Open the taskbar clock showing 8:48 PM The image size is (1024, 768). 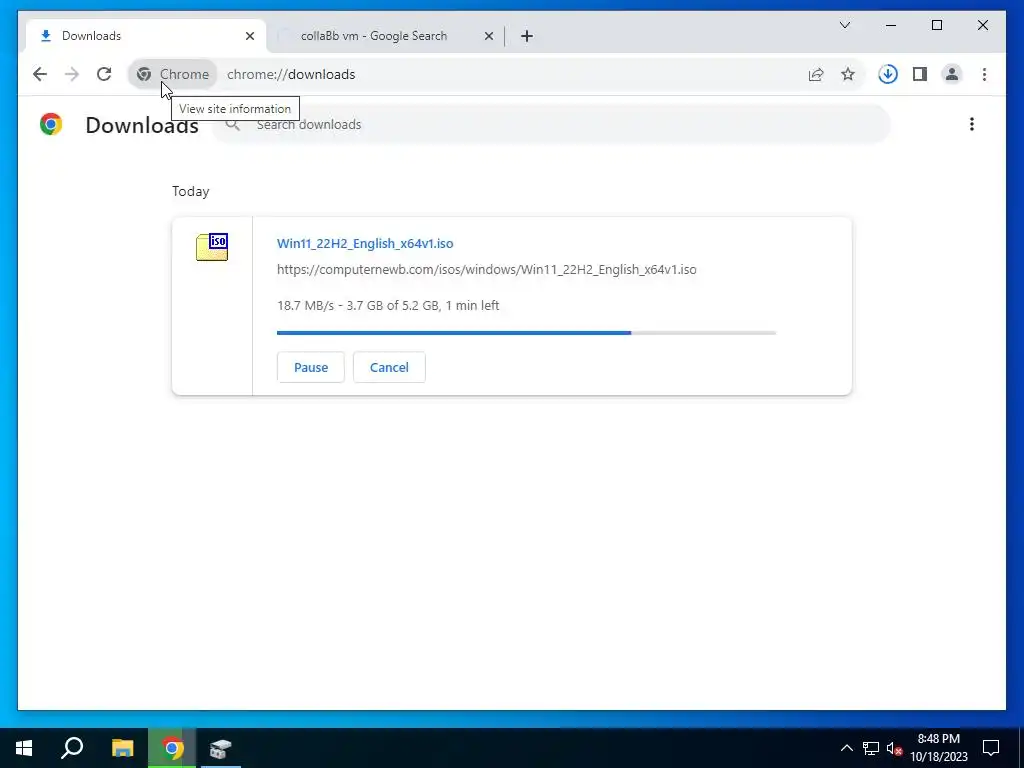click(938, 748)
